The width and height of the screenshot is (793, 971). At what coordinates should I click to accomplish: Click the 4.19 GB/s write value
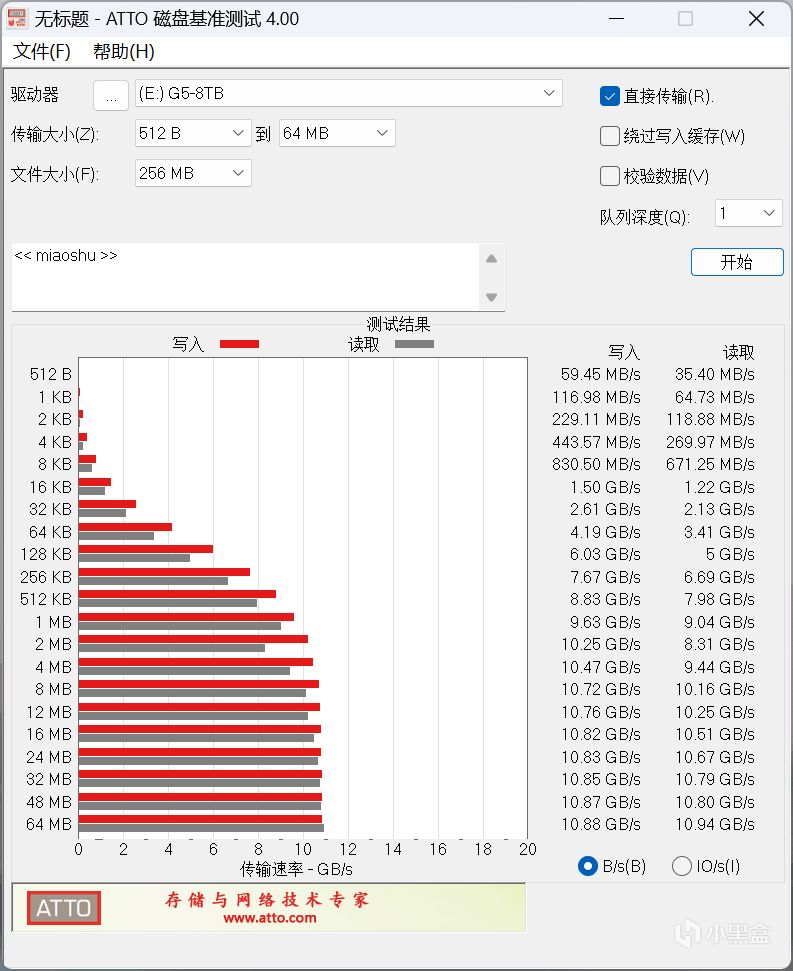coord(605,532)
